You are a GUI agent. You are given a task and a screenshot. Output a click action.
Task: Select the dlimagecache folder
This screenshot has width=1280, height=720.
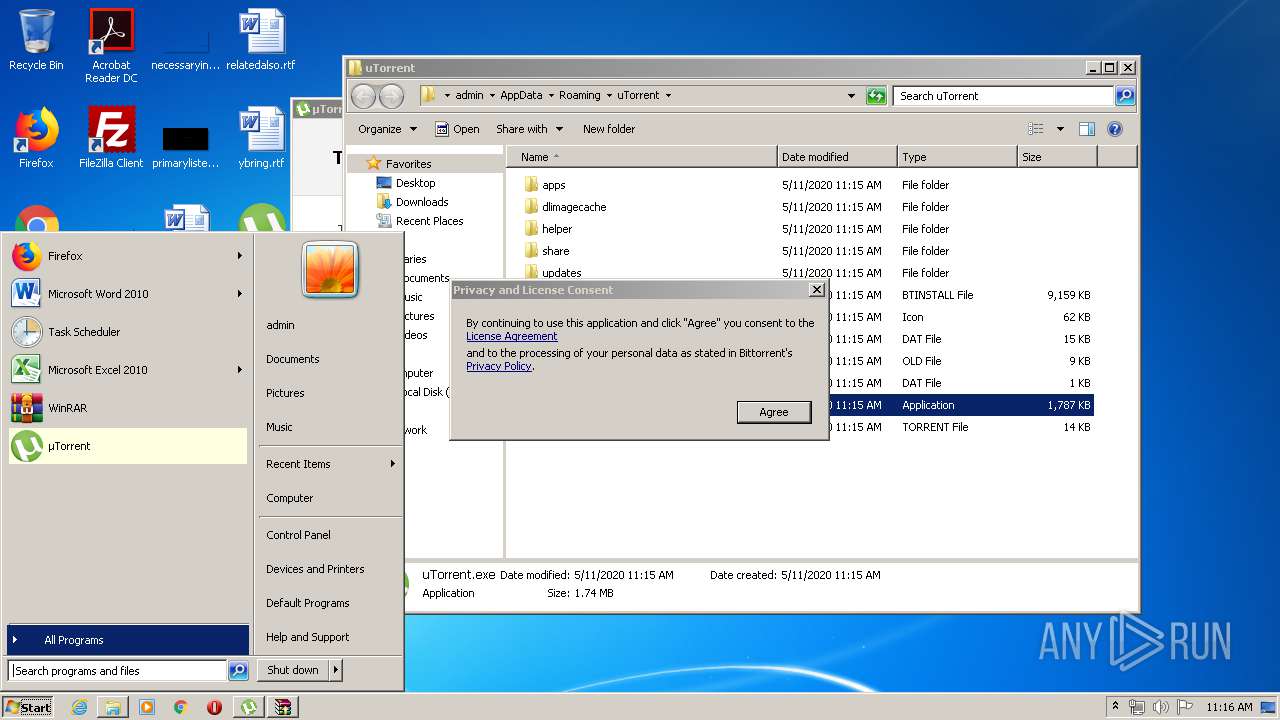(574, 207)
